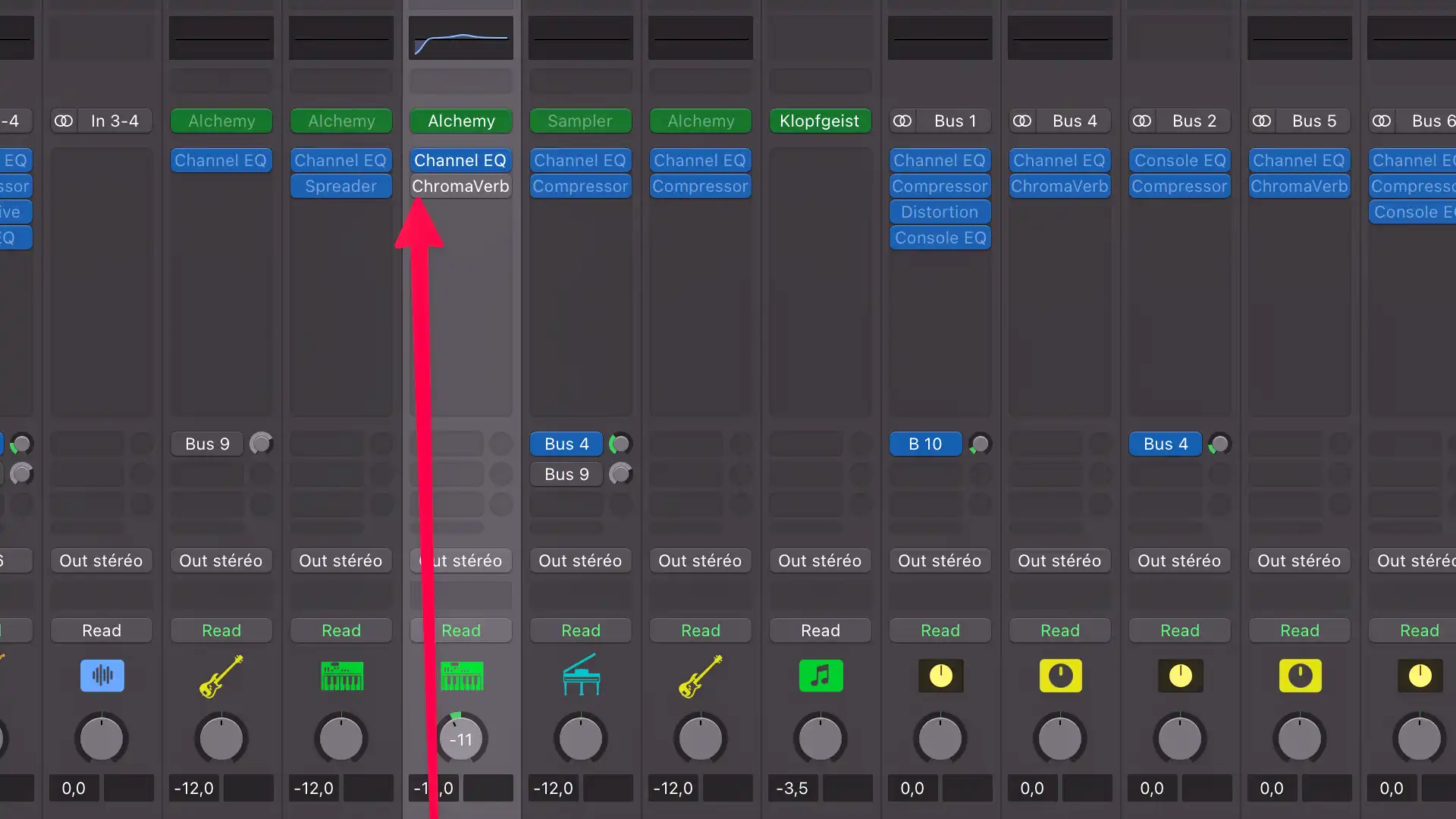Open Compressor plug-in on the Sampler strip
Image resolution: width=1456 pixels, height=819 pixels.
click(581, 186)
